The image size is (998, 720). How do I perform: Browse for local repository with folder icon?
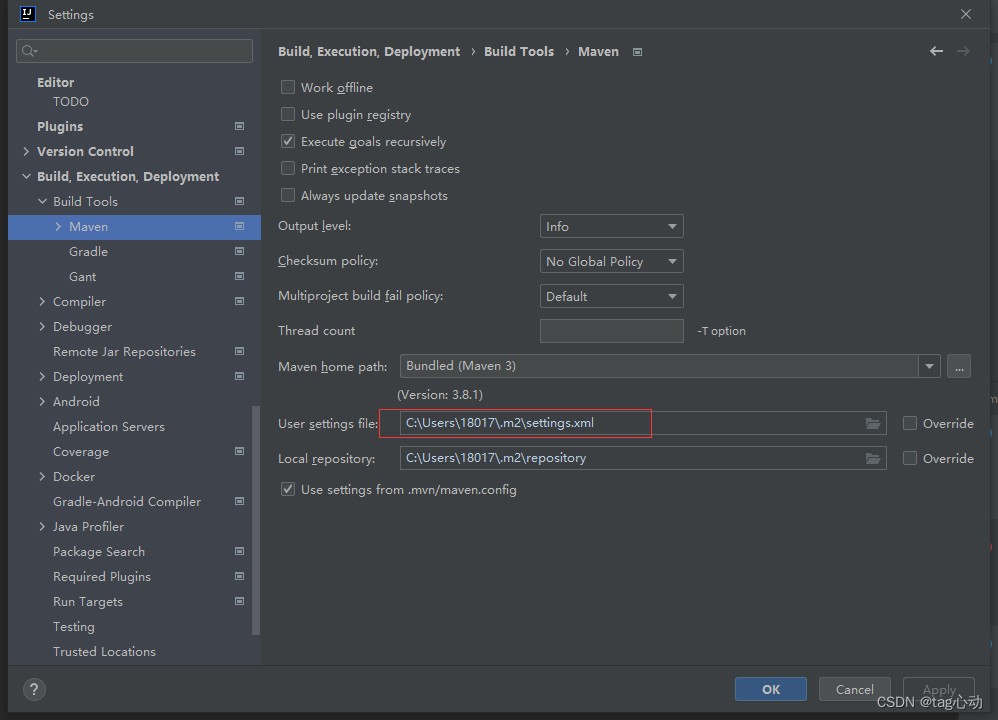[x=873, y=458]
